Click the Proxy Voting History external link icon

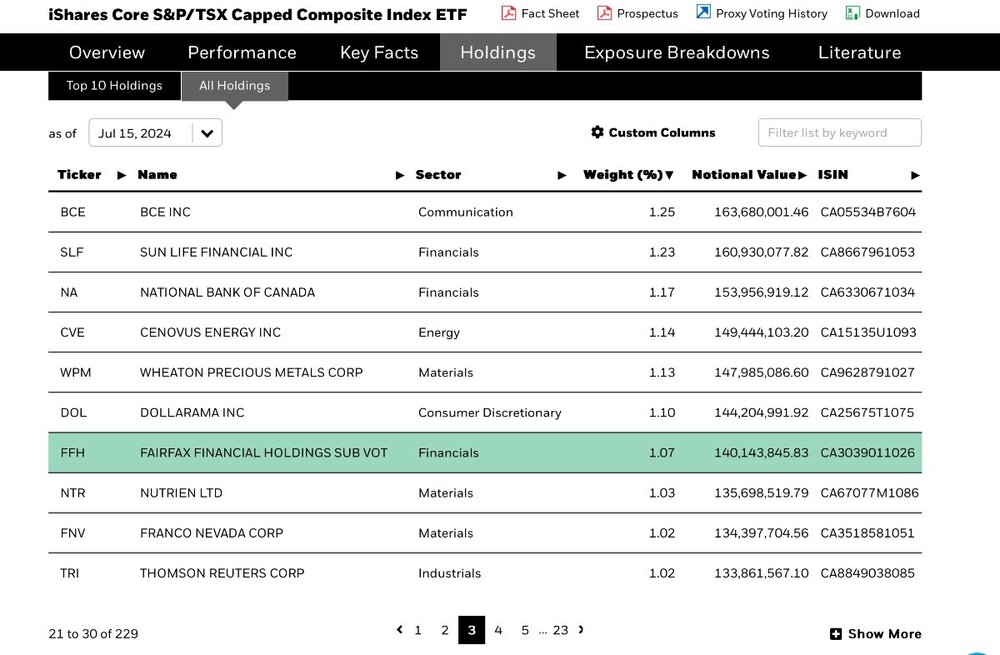tap(703, 12)
